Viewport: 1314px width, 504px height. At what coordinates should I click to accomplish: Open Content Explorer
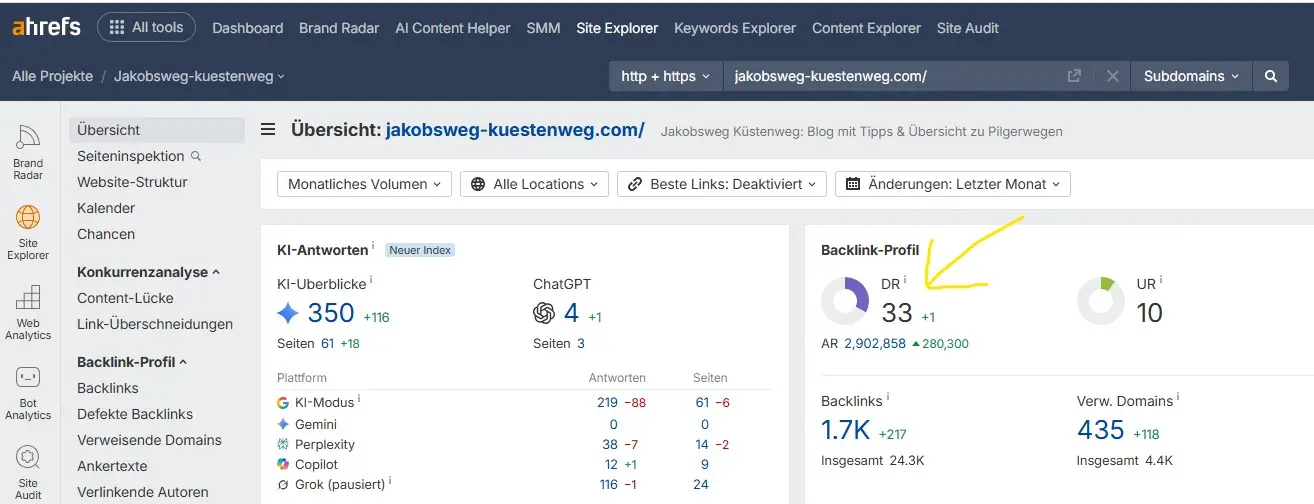(x=866, y=28)
